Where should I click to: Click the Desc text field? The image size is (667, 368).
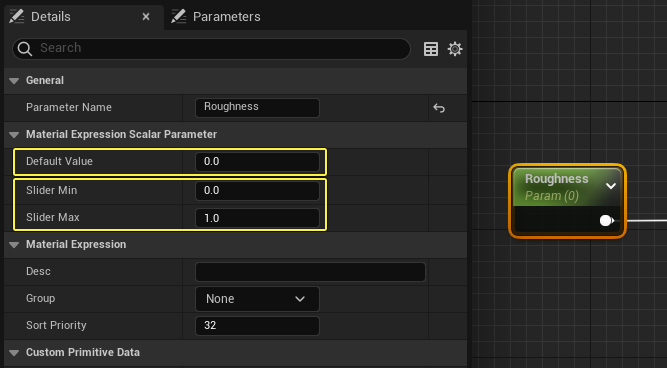(311, 272)
